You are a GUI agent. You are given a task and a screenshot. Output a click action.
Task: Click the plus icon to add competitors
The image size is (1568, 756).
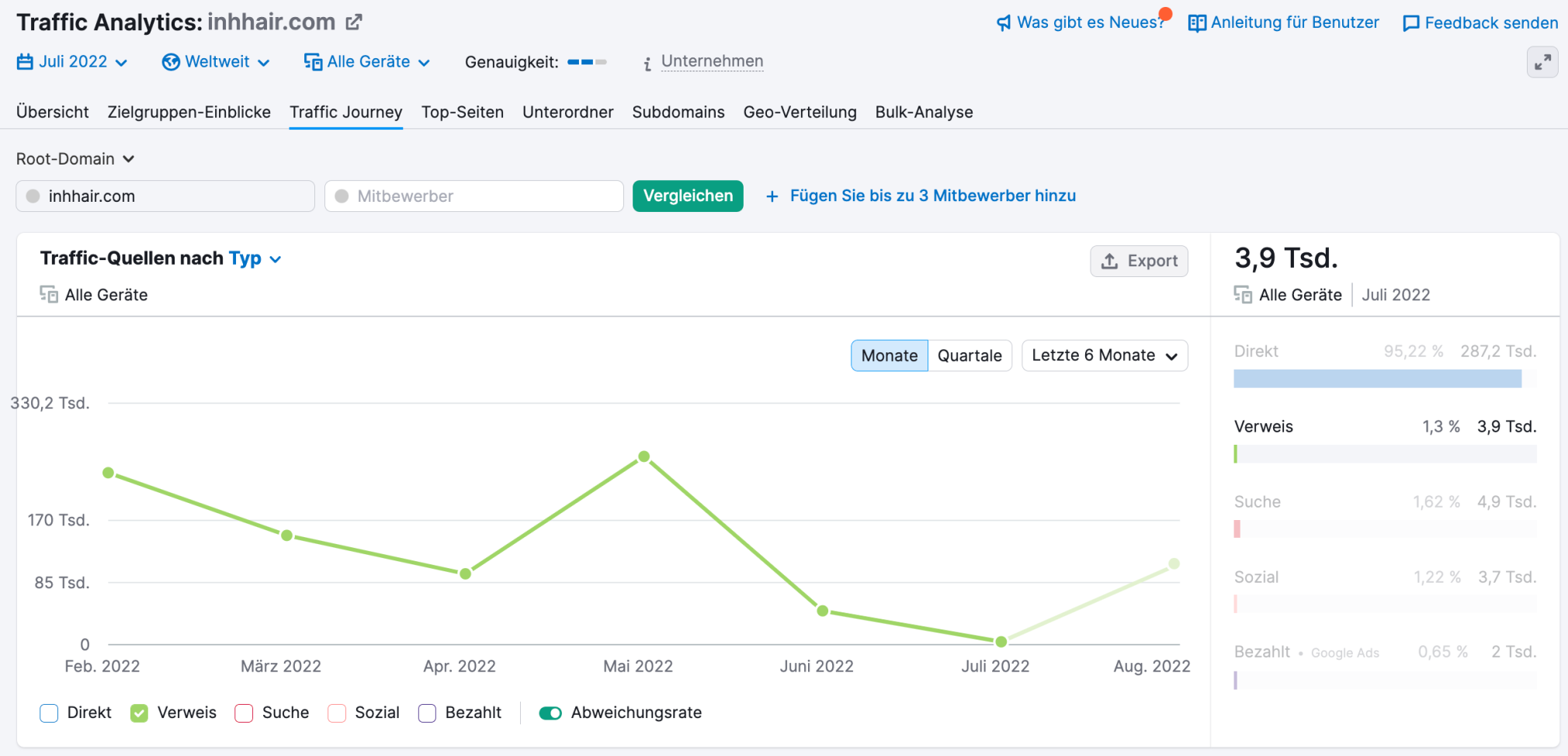pos(772,196)
